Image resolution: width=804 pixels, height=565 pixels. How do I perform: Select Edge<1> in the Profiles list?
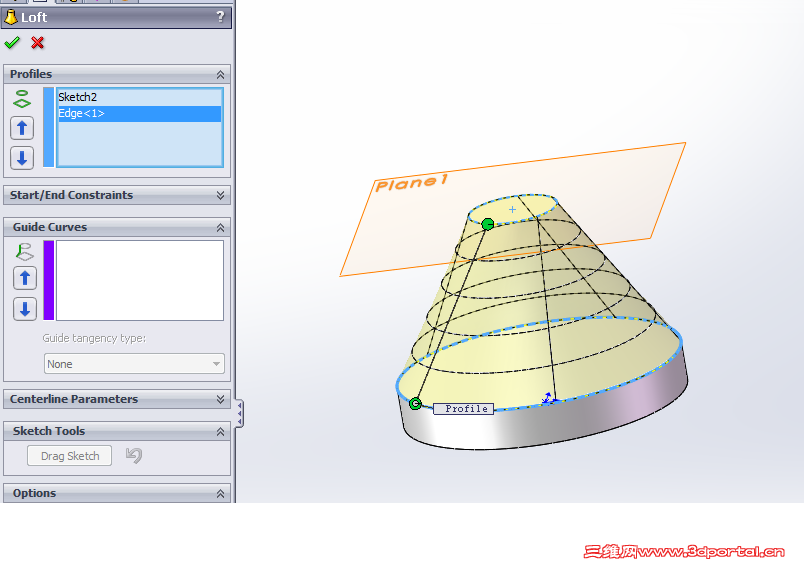[x=139, y=114]
